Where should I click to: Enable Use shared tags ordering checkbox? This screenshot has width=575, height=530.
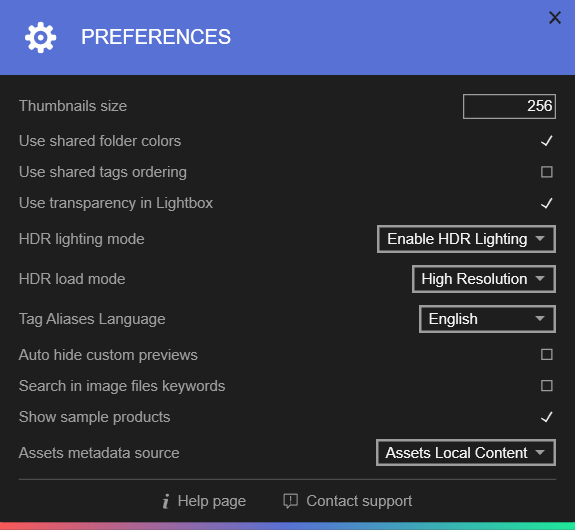tap(547, 172)
